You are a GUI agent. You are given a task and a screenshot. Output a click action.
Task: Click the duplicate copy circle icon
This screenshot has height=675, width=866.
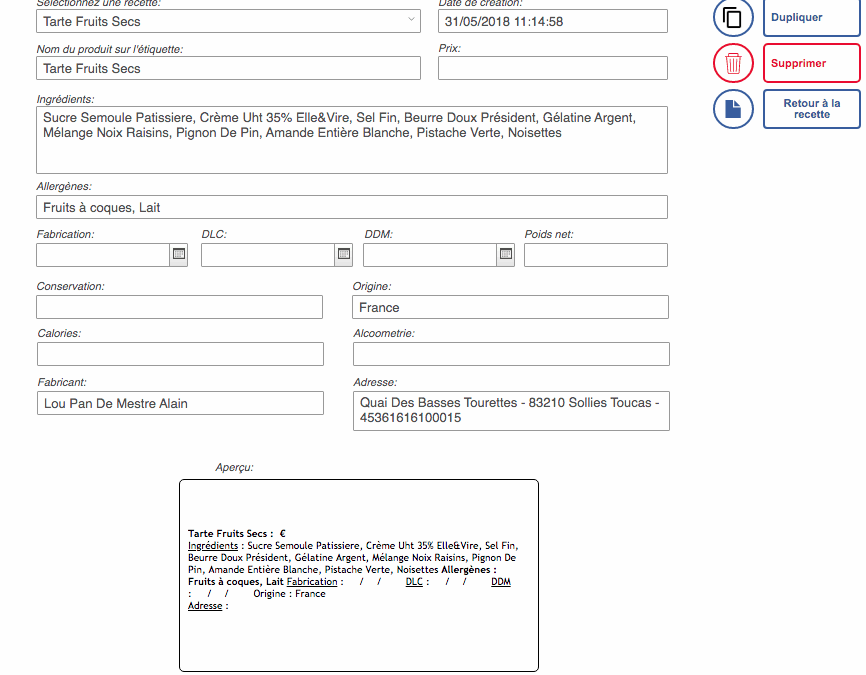click(733, 17)
